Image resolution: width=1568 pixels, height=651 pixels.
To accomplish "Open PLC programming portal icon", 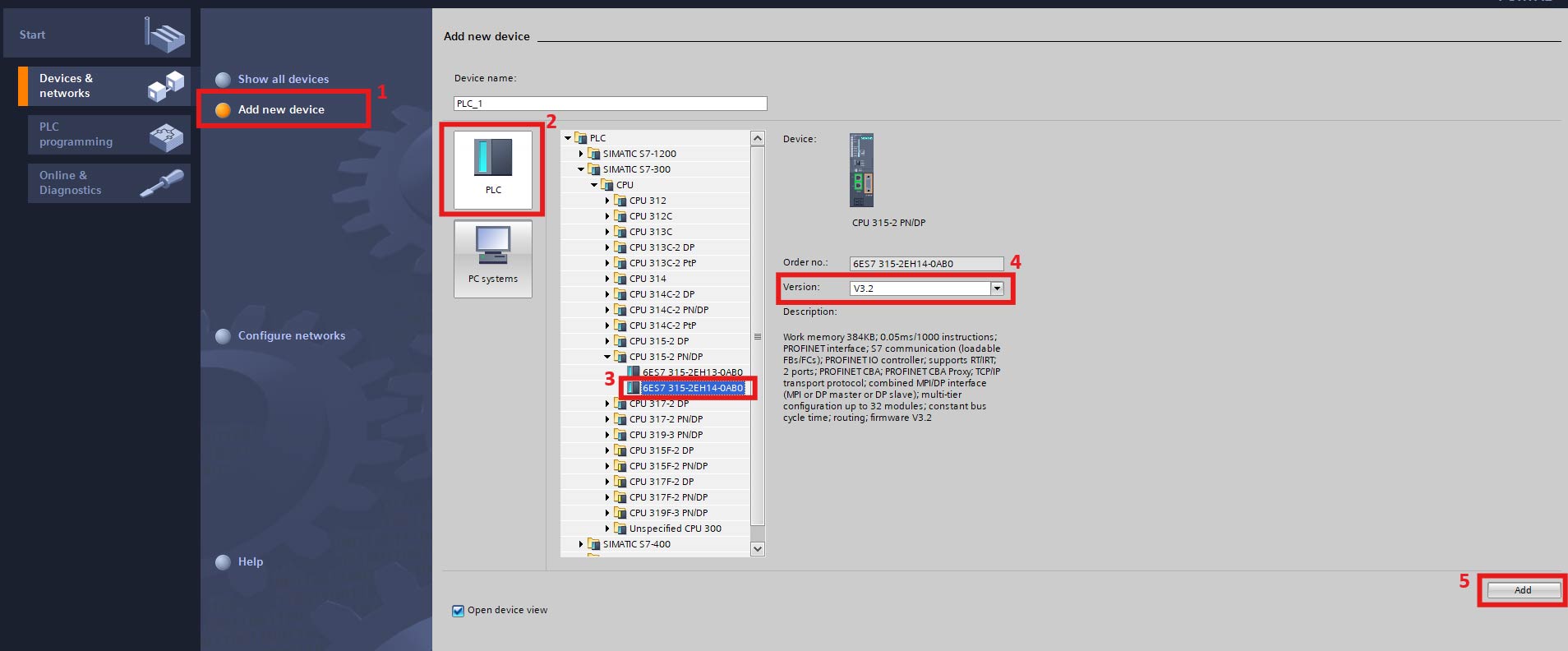I will point(165,136).
